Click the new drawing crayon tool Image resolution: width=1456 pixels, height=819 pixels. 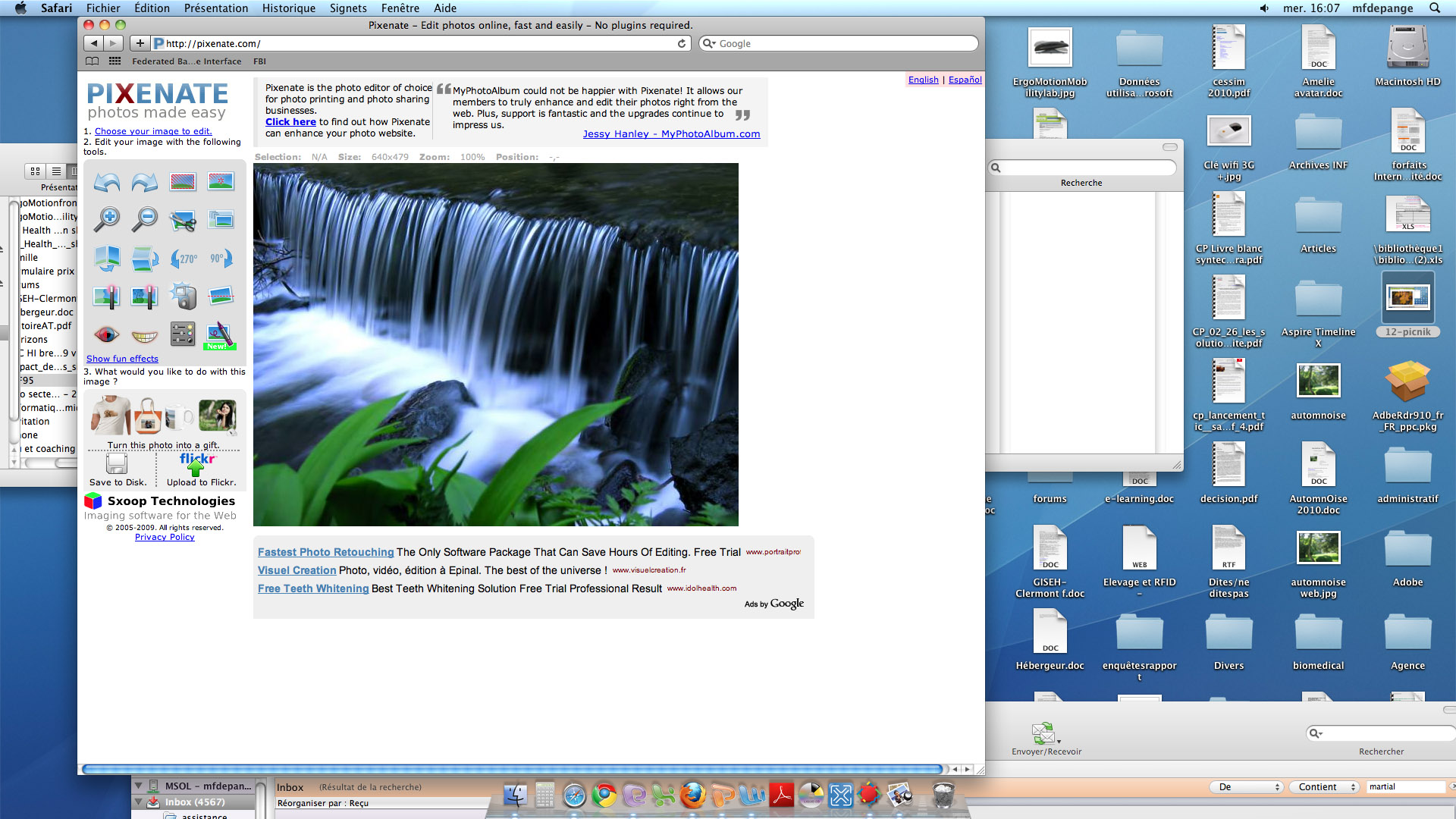pos(221,334)
